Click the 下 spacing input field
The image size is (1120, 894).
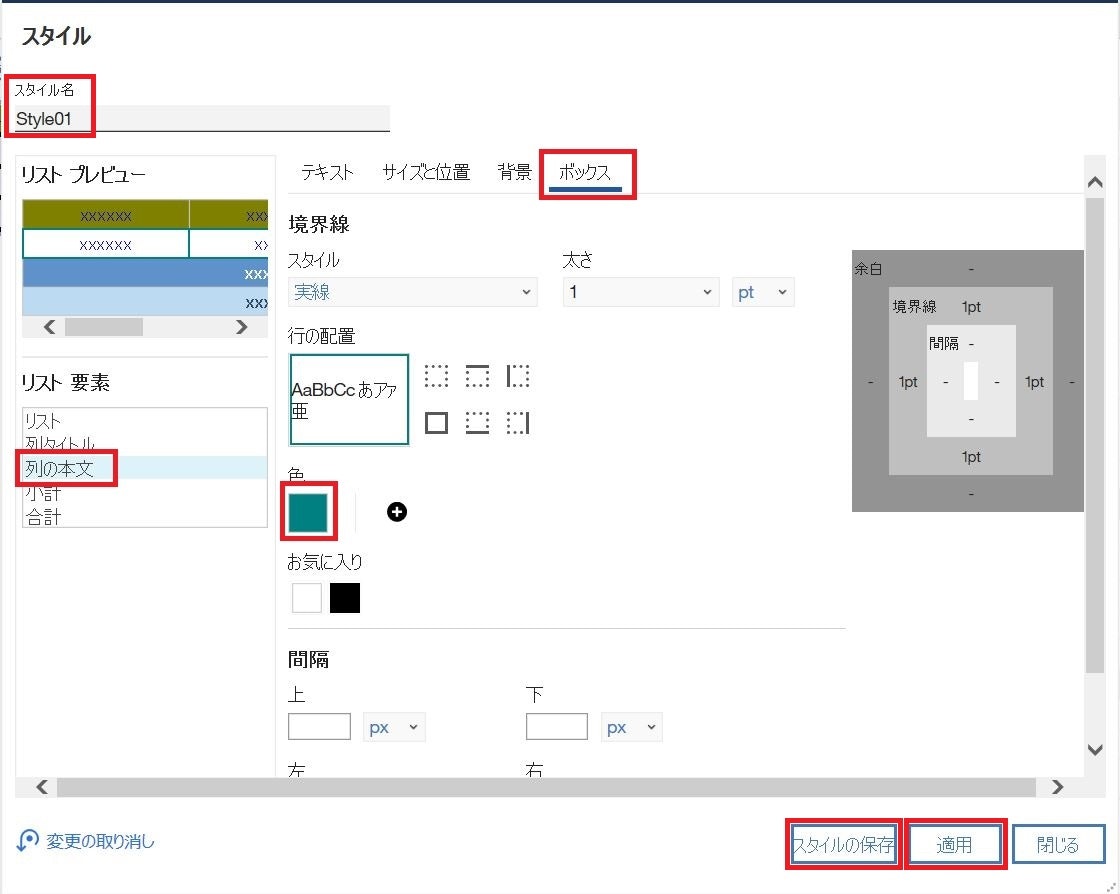coord(556,727)
